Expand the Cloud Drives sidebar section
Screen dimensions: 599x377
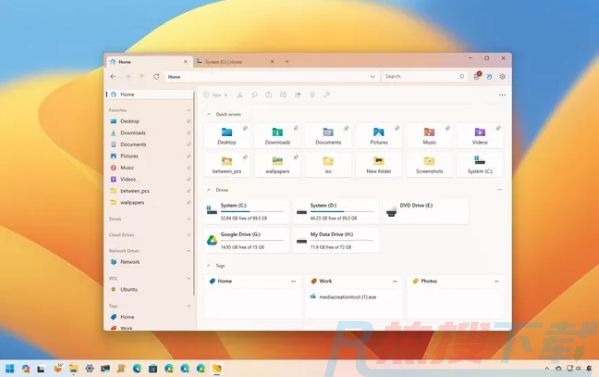click(x=188, y=235)
